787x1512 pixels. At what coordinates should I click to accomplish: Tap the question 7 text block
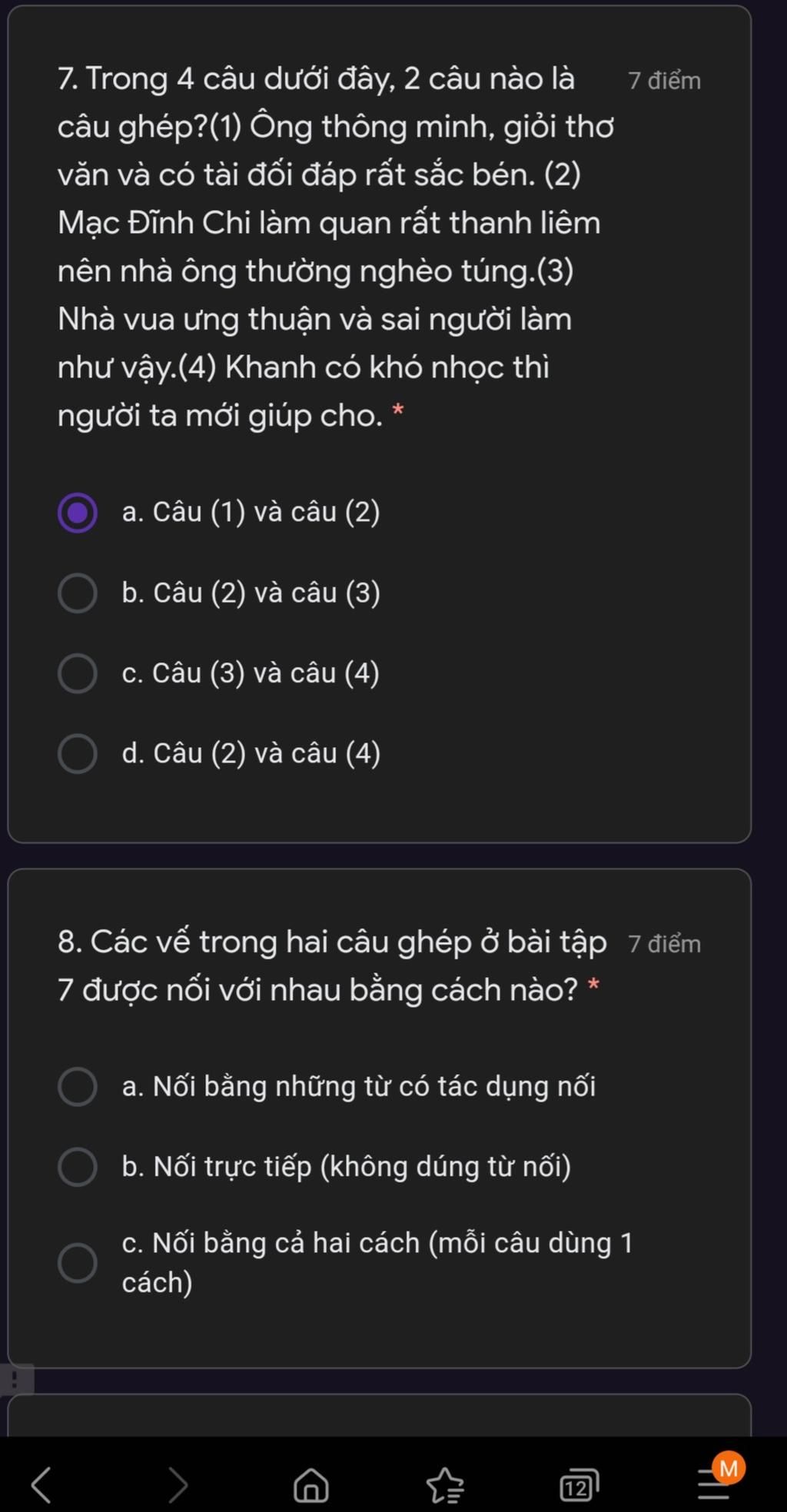click(336, 247)
